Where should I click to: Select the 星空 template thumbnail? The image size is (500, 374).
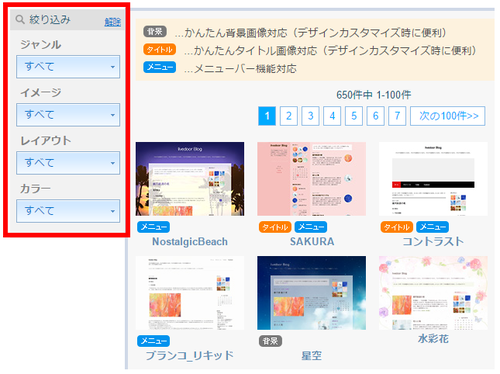[x=312, y=293]
